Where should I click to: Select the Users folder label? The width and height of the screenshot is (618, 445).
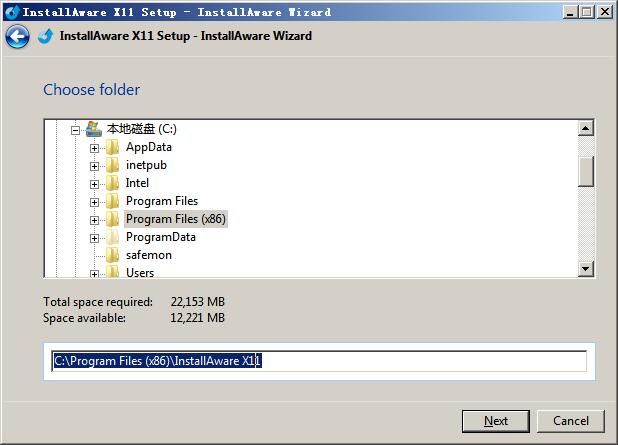[x=140, y=273]
